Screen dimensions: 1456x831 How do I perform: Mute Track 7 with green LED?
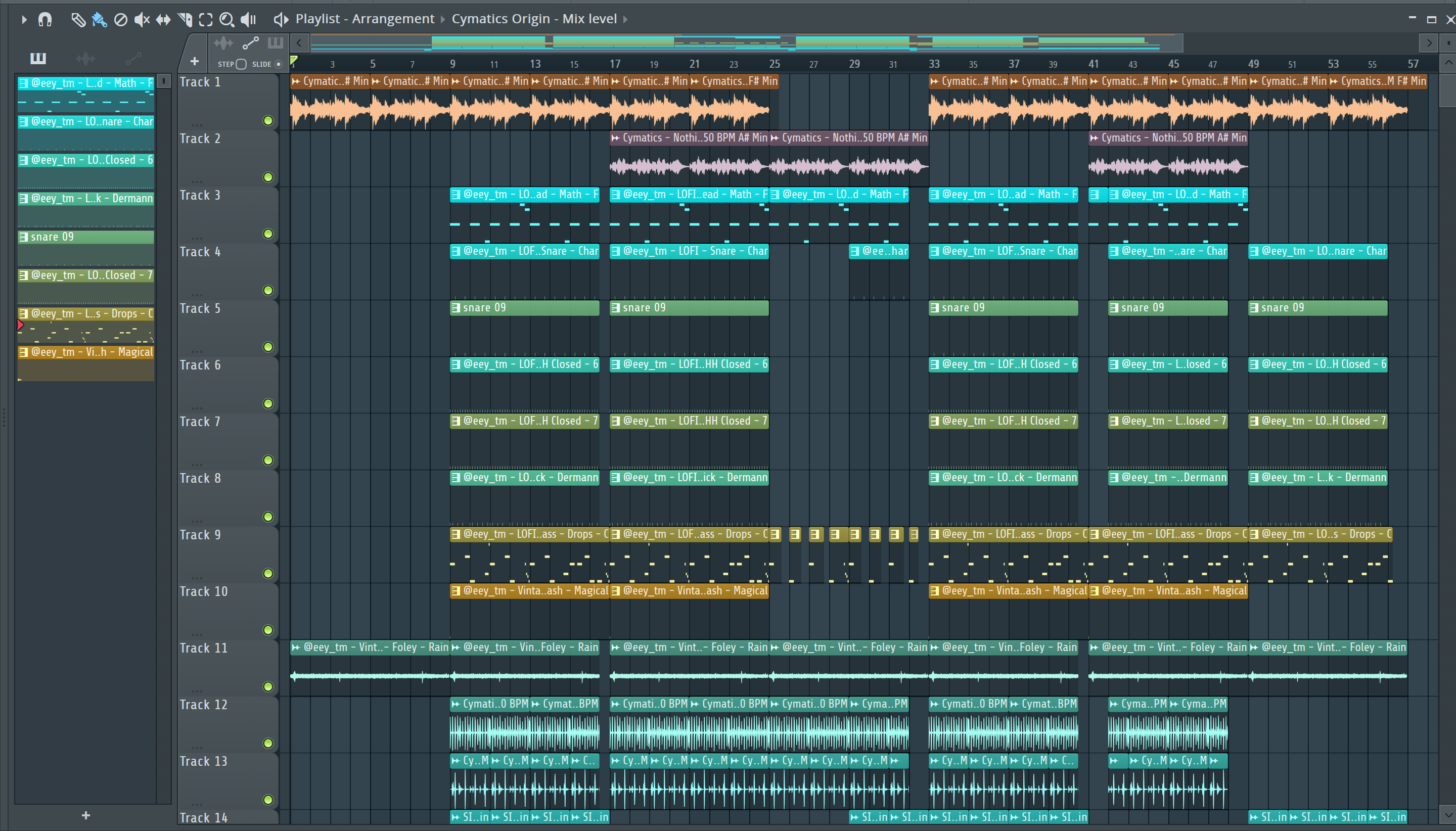coord(267,460)
